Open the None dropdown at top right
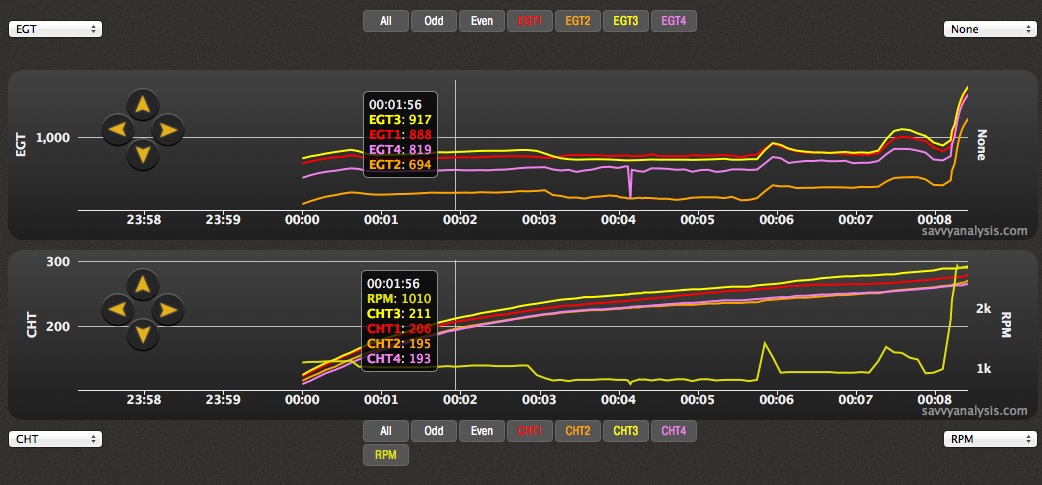This screenshot has width=1042, height=485. pos(989,29)
